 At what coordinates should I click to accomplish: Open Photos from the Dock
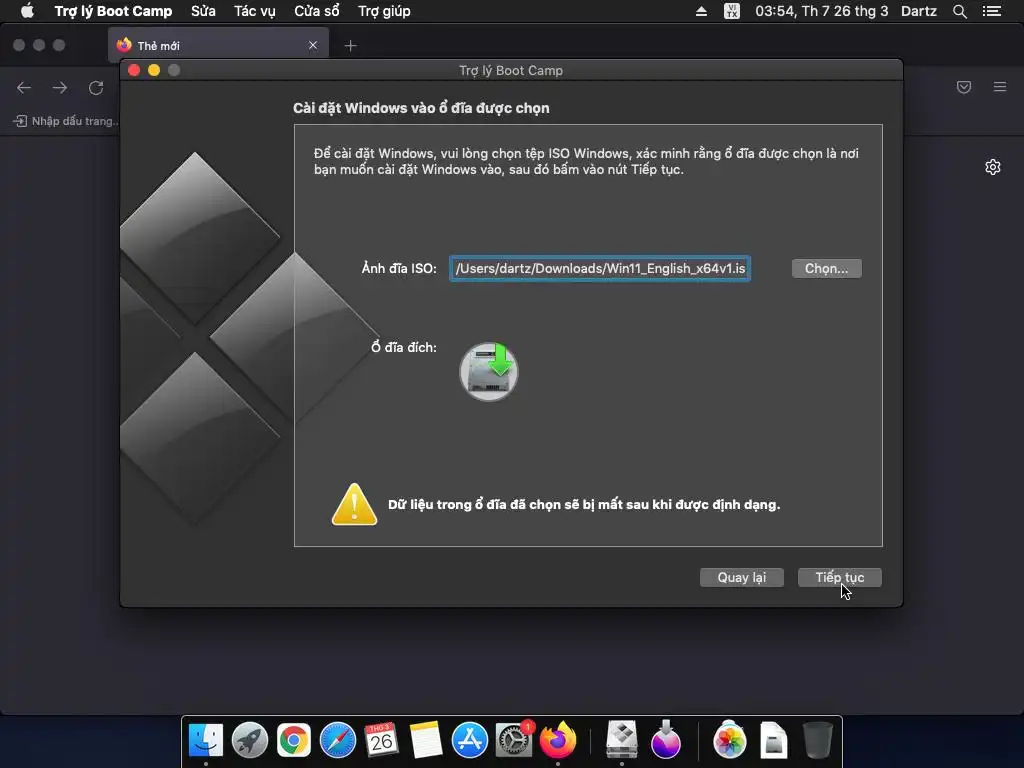click(x=729, y=740)
